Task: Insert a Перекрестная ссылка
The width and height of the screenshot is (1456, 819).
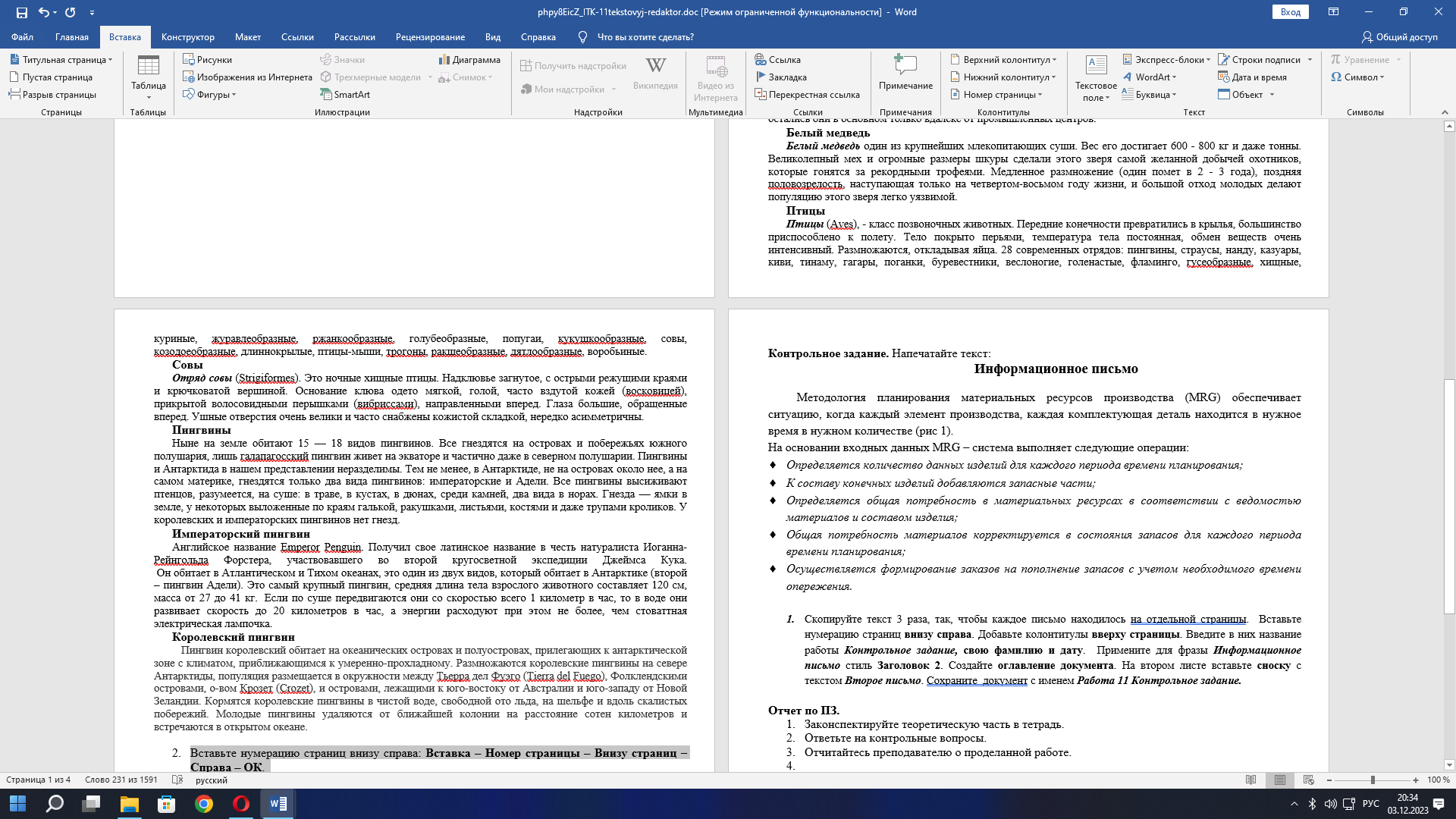Action: 807,94
